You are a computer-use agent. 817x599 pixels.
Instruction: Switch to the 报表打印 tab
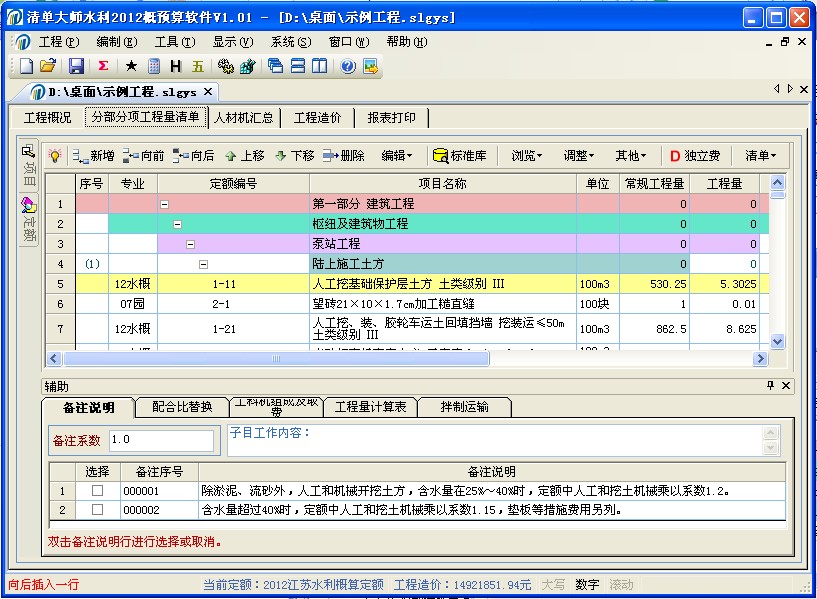click(x=391, y=117)
